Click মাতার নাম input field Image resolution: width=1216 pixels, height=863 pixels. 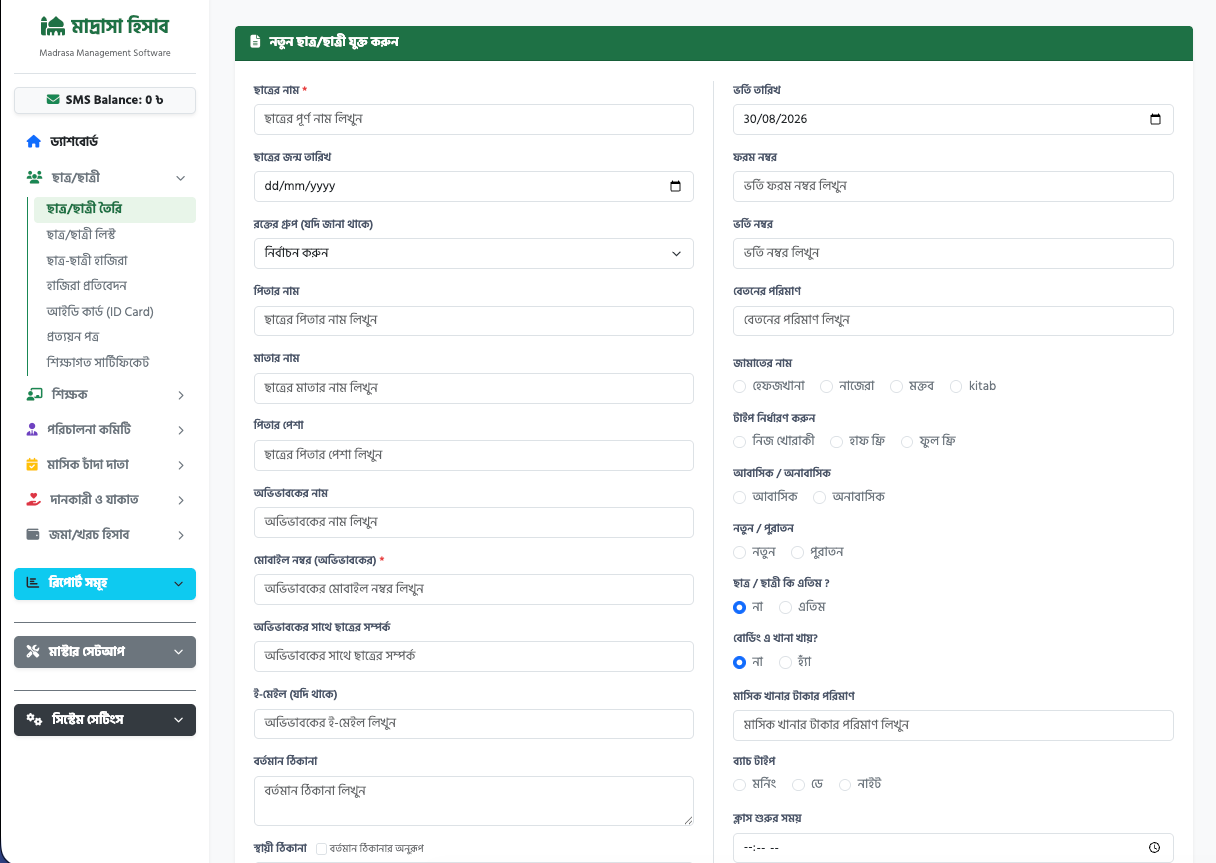(474, 388)
